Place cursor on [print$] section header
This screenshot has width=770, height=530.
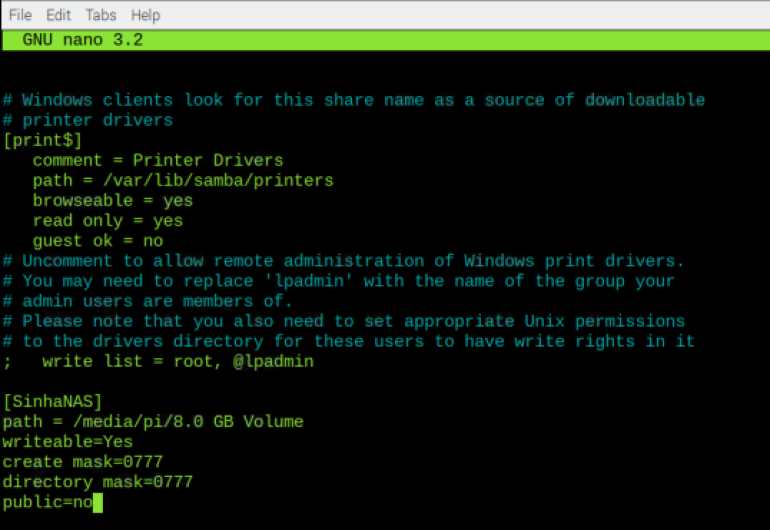pyautogui.click(x=42, y=140)
